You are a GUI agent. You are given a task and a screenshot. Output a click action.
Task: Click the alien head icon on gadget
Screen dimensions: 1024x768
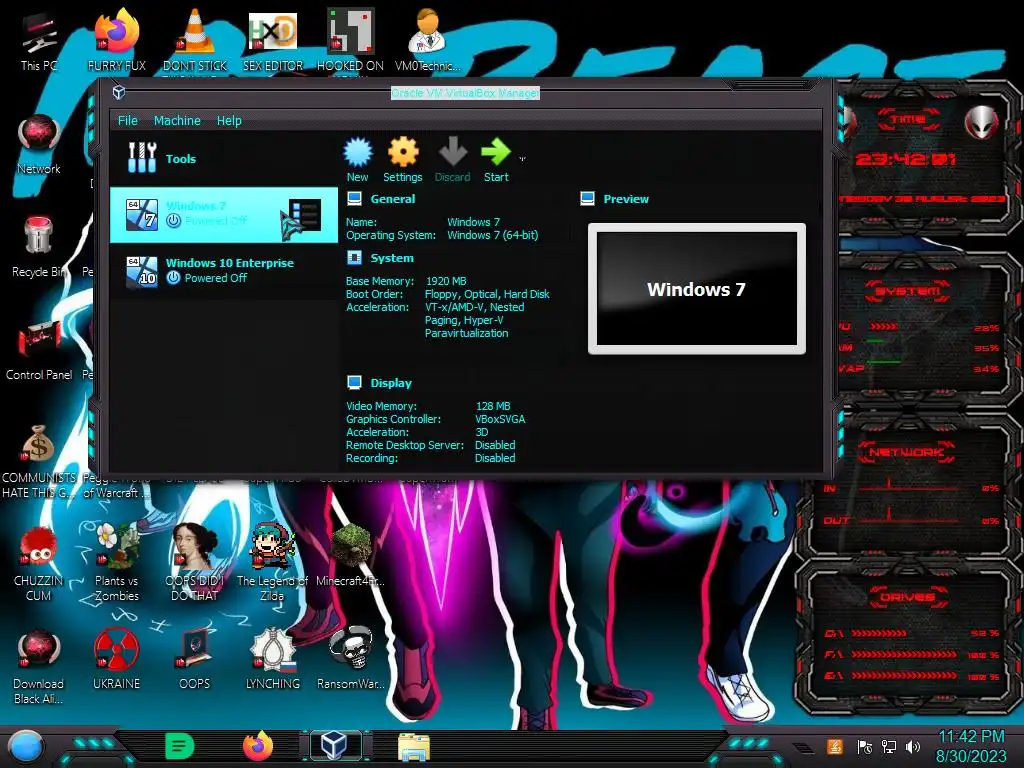(981, 121)
